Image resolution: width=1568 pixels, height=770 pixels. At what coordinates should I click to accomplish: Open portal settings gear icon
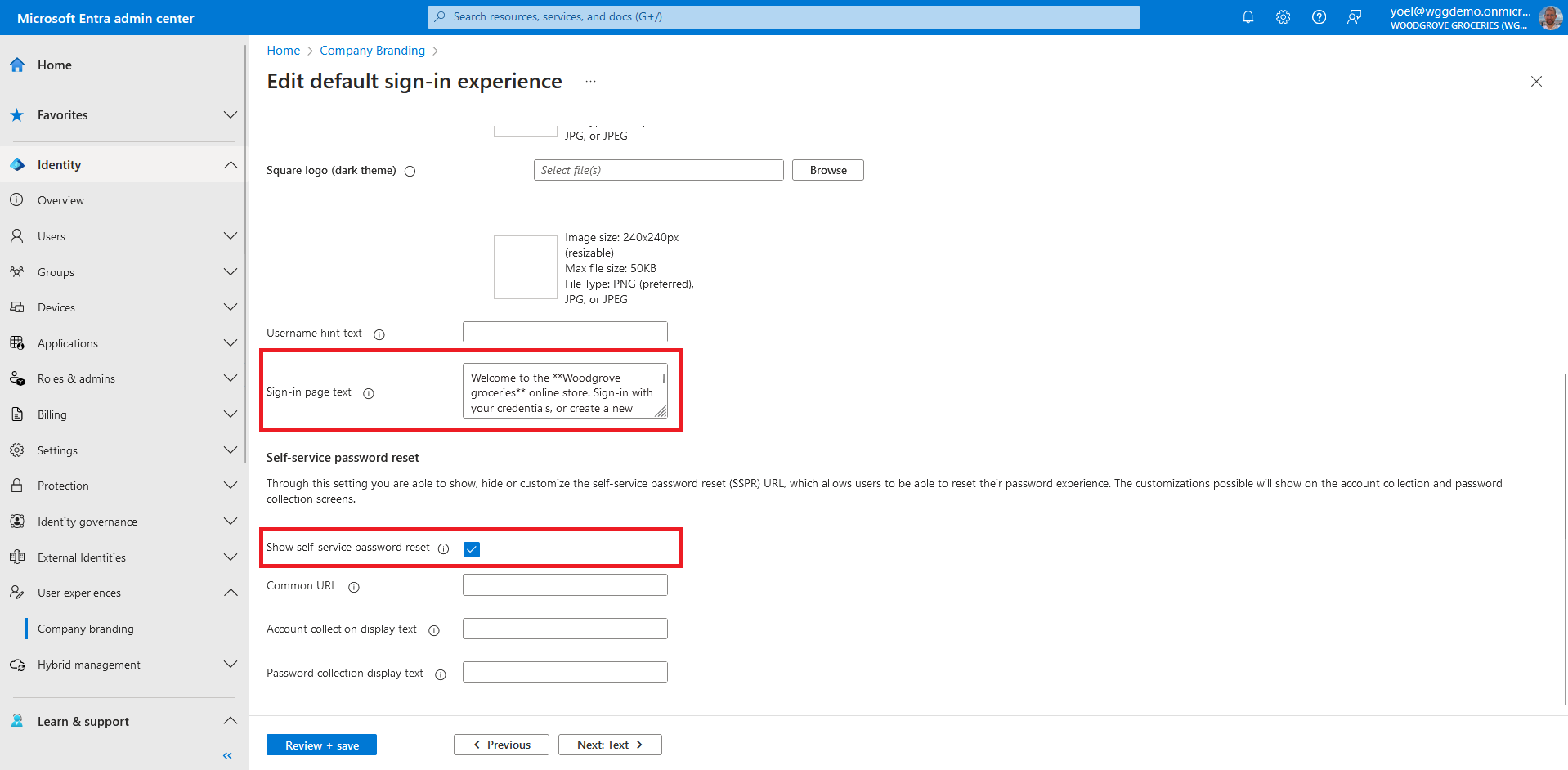tap(1283, 17)
